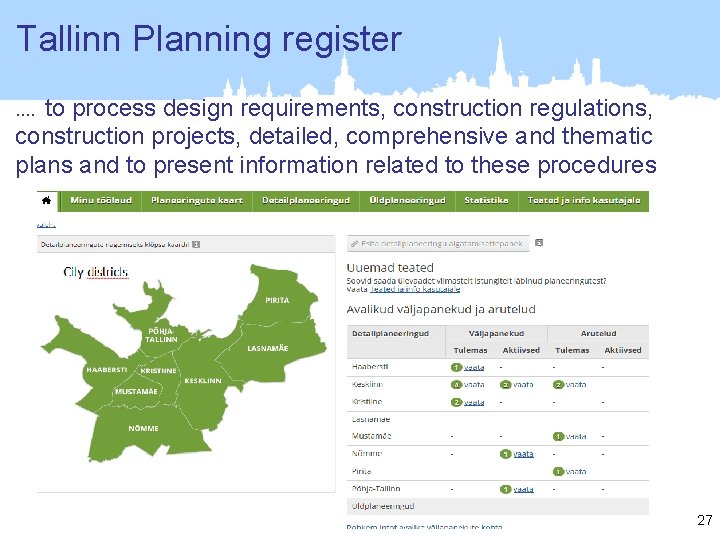The image size is (720, 540).
Task: Click the Arutelud column header
Action: [598, 333]
